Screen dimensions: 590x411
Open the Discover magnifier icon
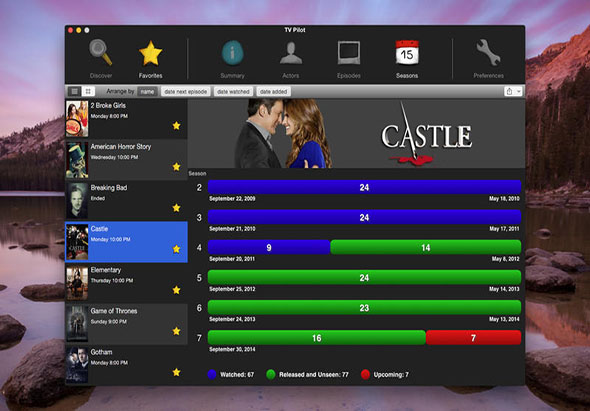click(100, 53)
